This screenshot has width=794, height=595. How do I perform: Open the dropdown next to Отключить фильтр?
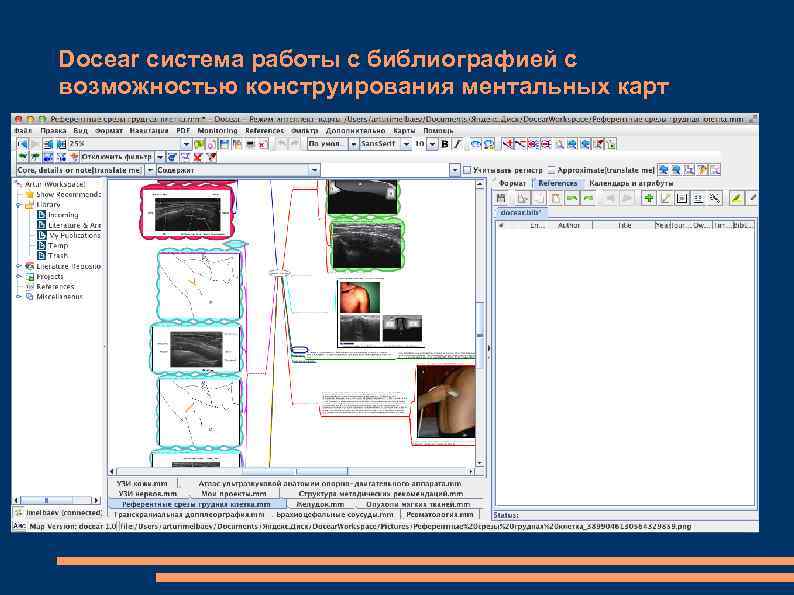(160, 157)
